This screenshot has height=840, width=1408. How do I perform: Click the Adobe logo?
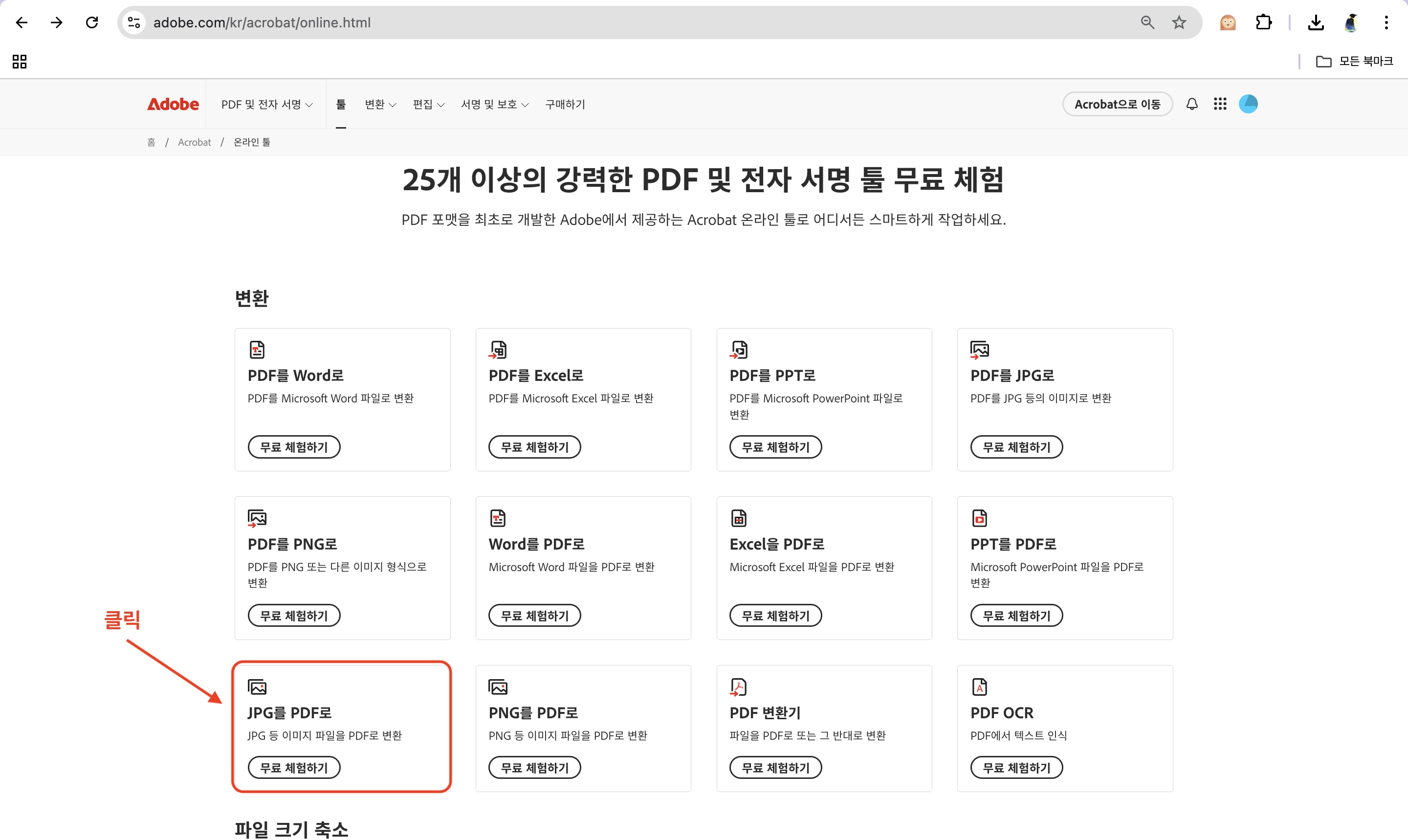click(173, 104)
